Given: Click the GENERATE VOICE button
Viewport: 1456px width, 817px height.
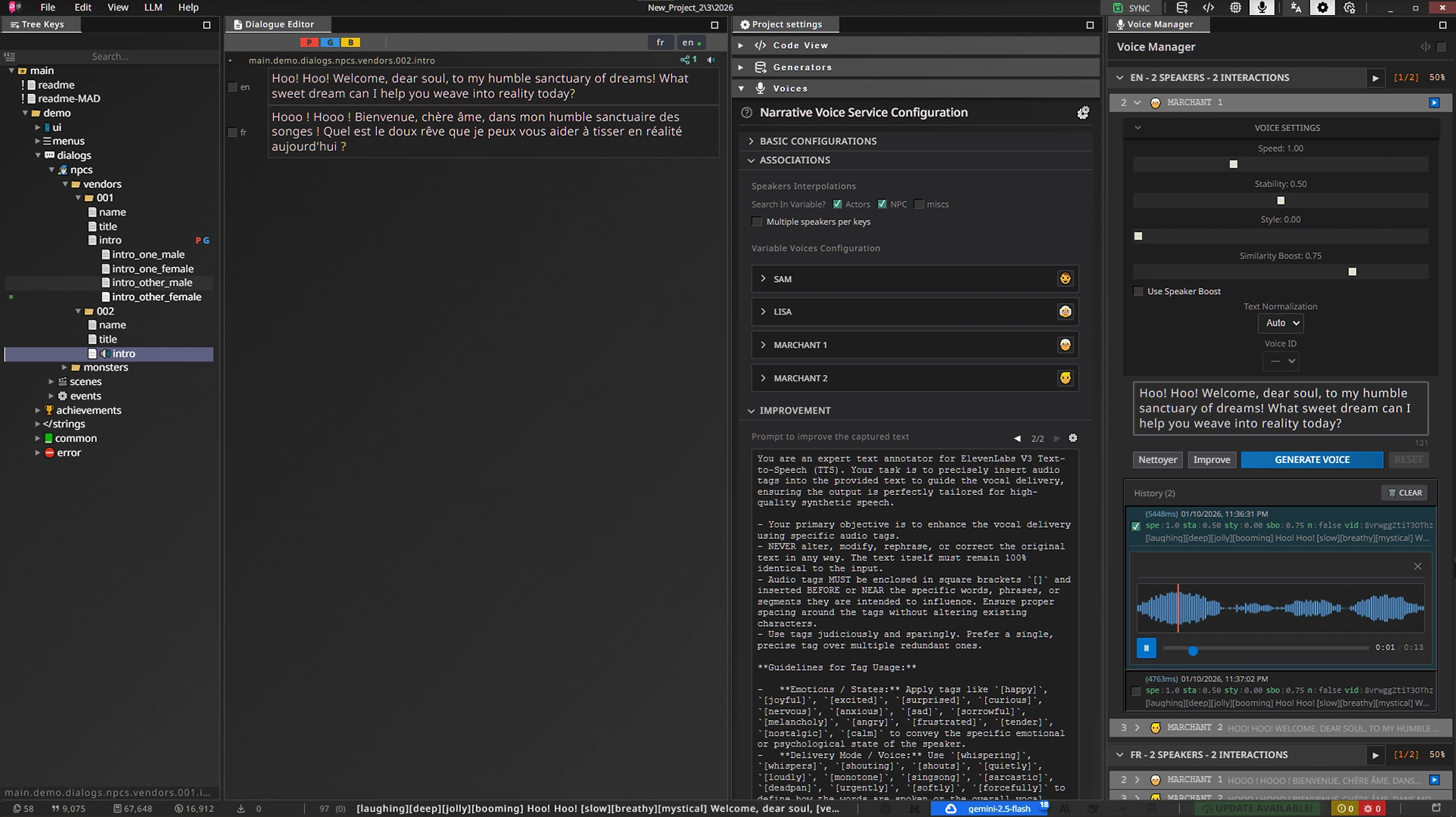Looking at the screenshot, I should point(1311,459).
